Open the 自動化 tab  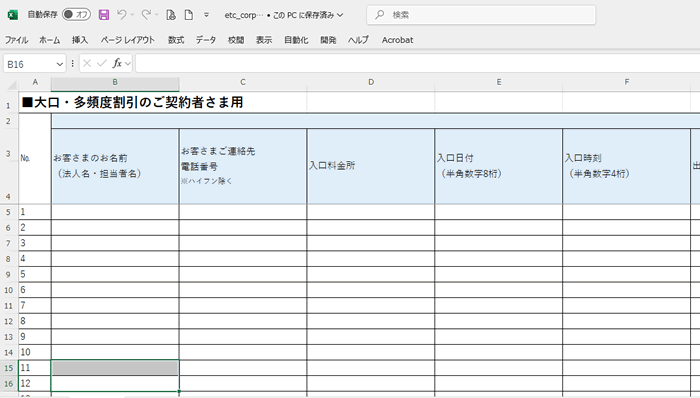tap(296, 40)
